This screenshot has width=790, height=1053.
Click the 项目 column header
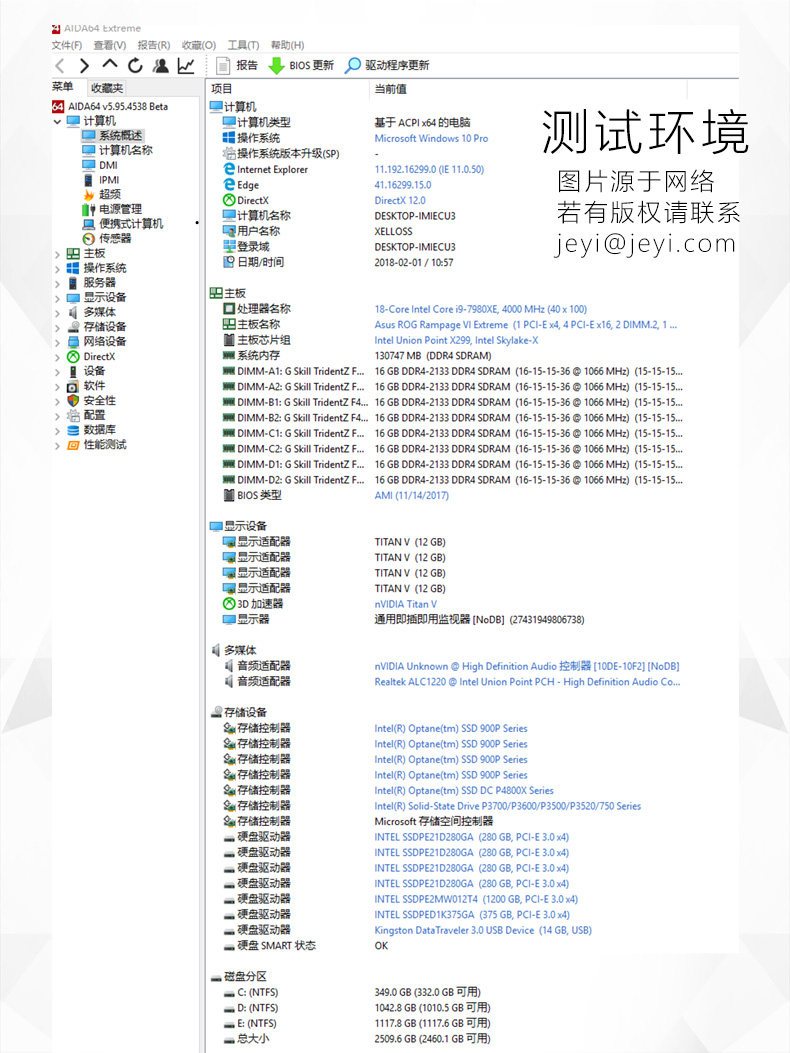222,89
